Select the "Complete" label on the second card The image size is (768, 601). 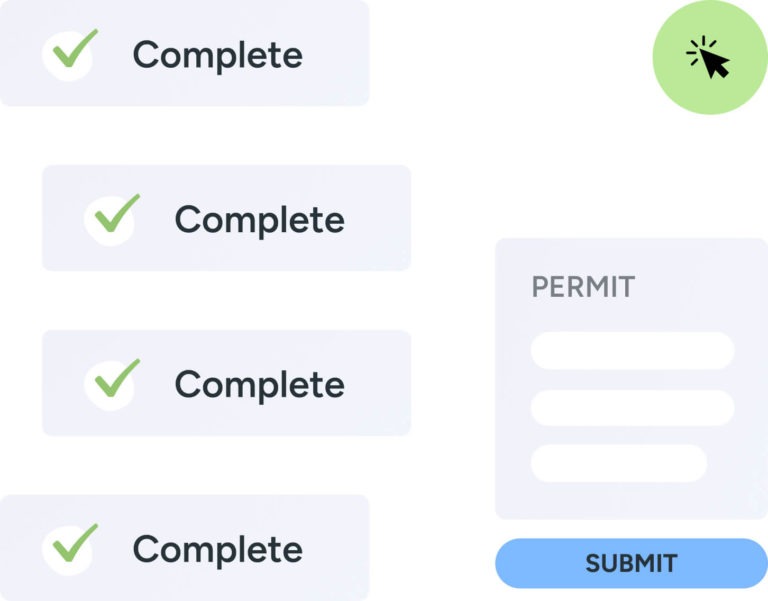pos(259,220)
